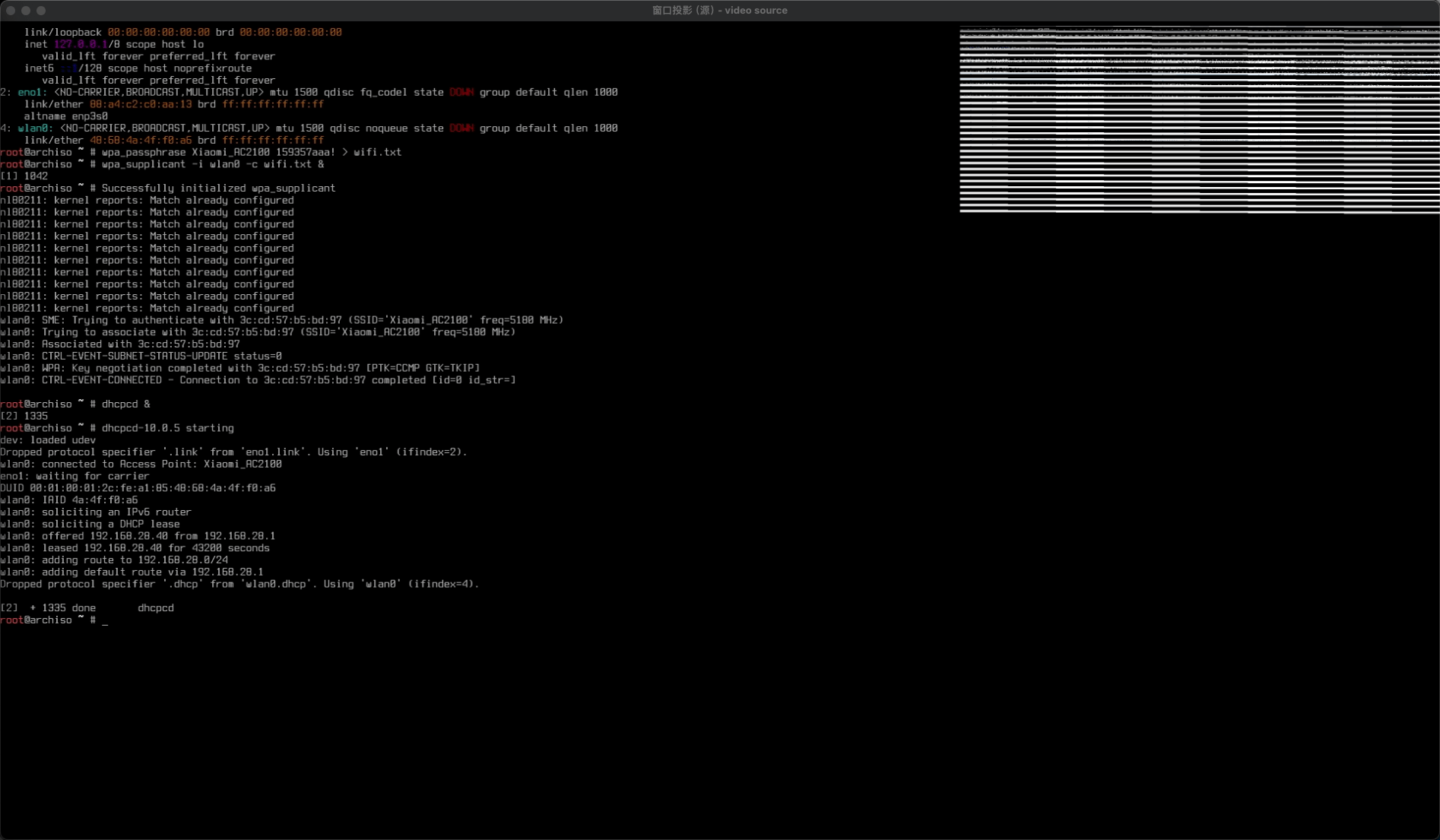Click the wlan0 'link/ether 48:68:4a:4f:f0:a6' line
The image size is (1440, 840).
point(173,141)
